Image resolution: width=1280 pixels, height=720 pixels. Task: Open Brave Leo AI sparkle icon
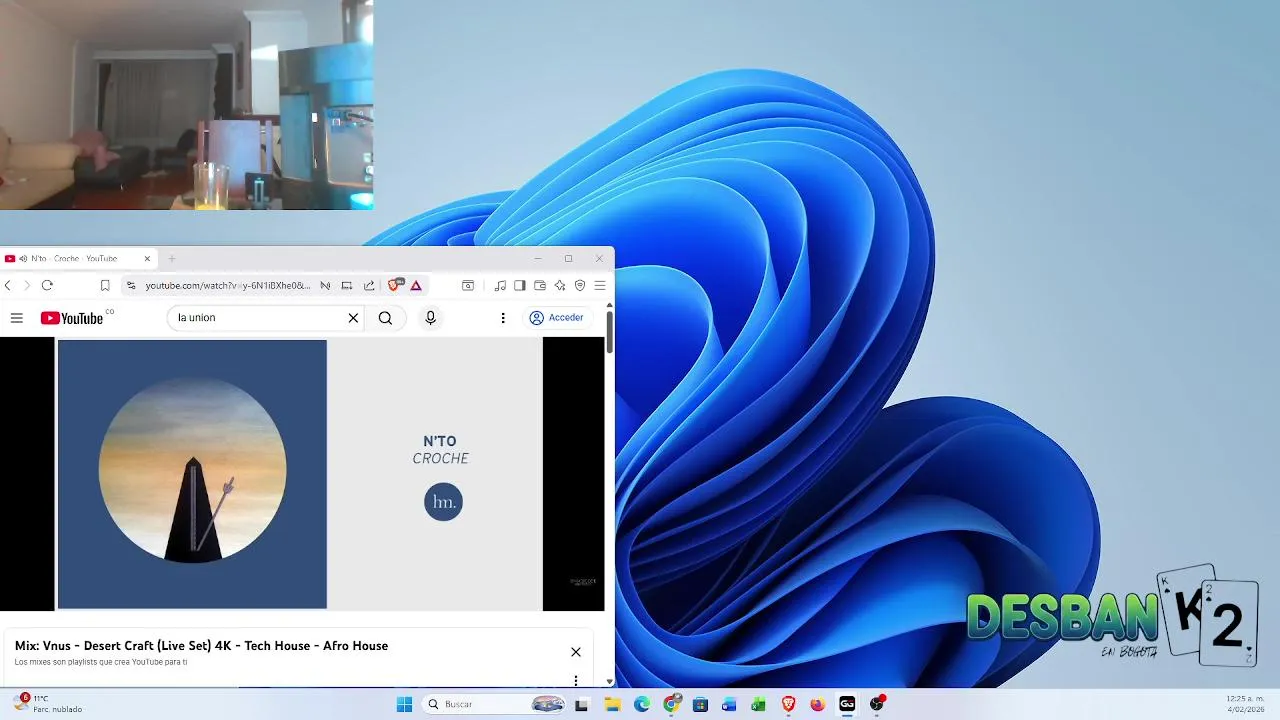coord(560,285)
